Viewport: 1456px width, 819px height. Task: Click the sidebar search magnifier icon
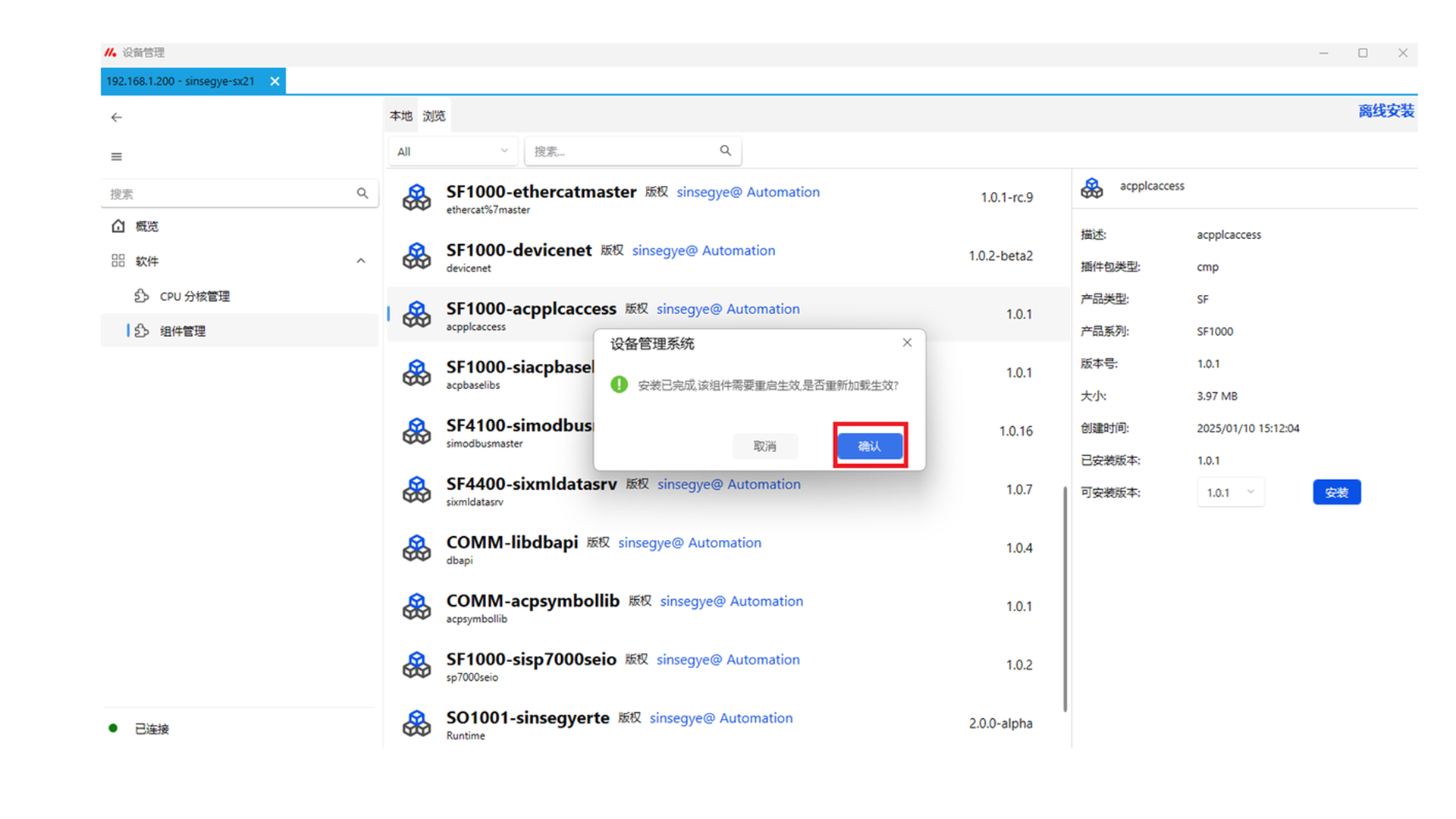(x=362, y=193)
